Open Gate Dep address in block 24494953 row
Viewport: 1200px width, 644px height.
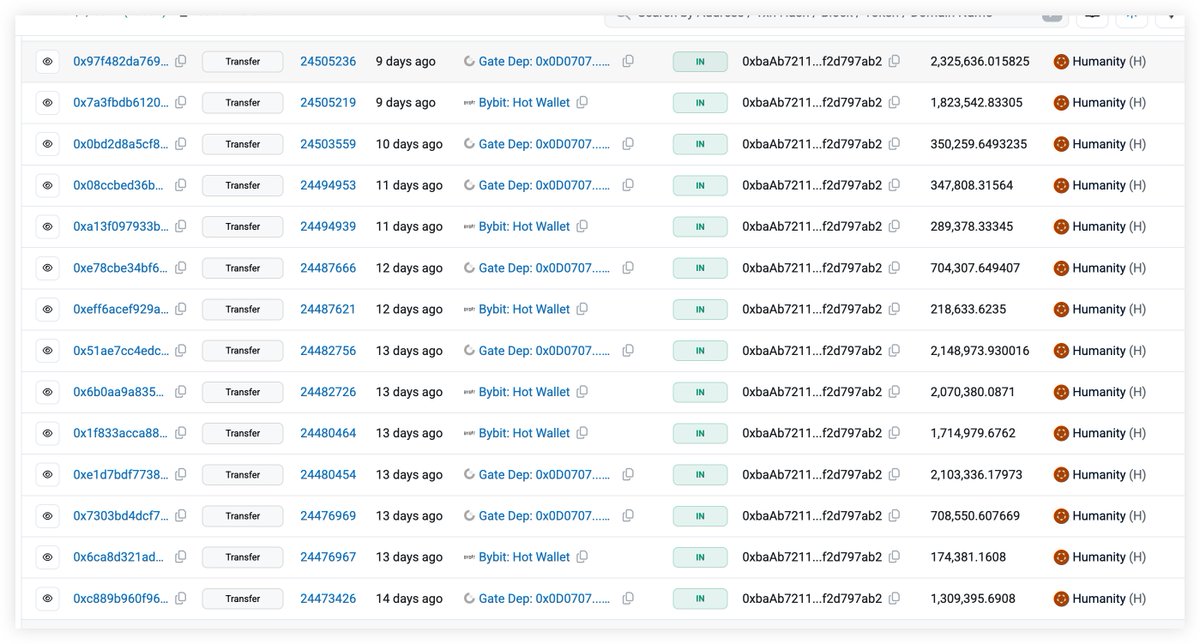click(x=545, y=185)
